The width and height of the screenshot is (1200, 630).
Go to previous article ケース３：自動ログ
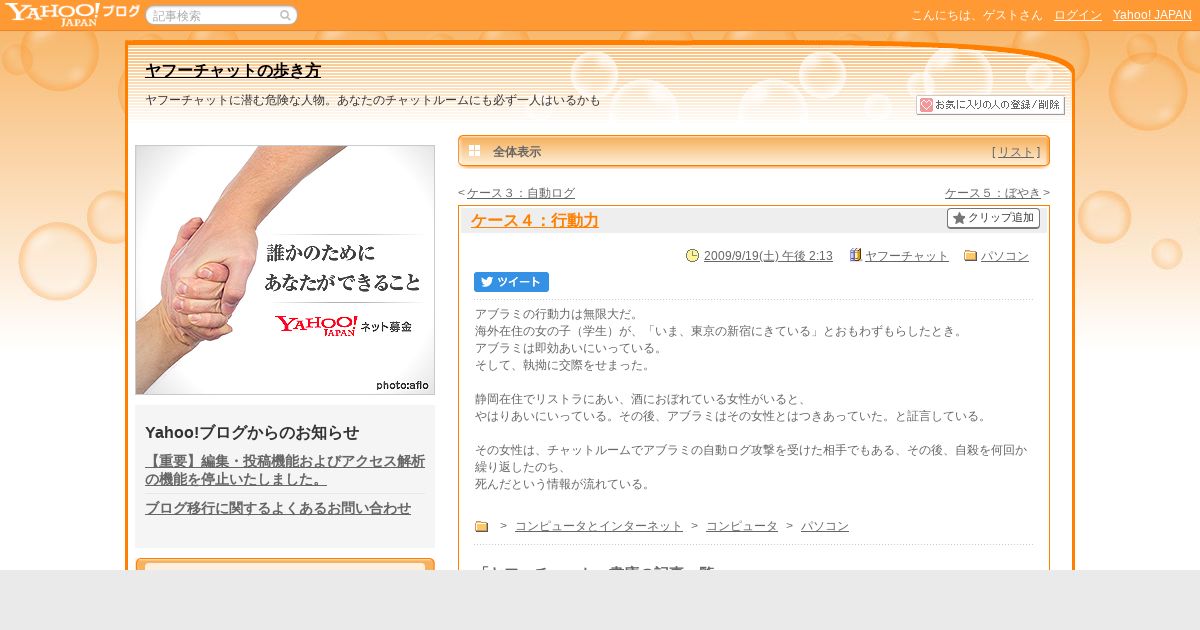coord(520,193)
